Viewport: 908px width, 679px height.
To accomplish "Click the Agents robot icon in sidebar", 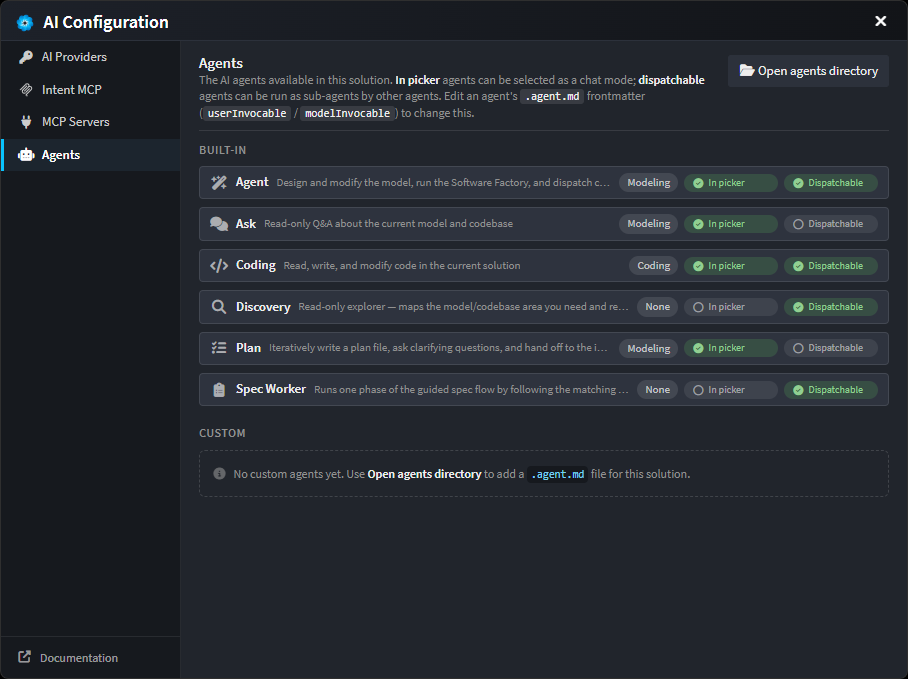I will click(x=26, y=155).
